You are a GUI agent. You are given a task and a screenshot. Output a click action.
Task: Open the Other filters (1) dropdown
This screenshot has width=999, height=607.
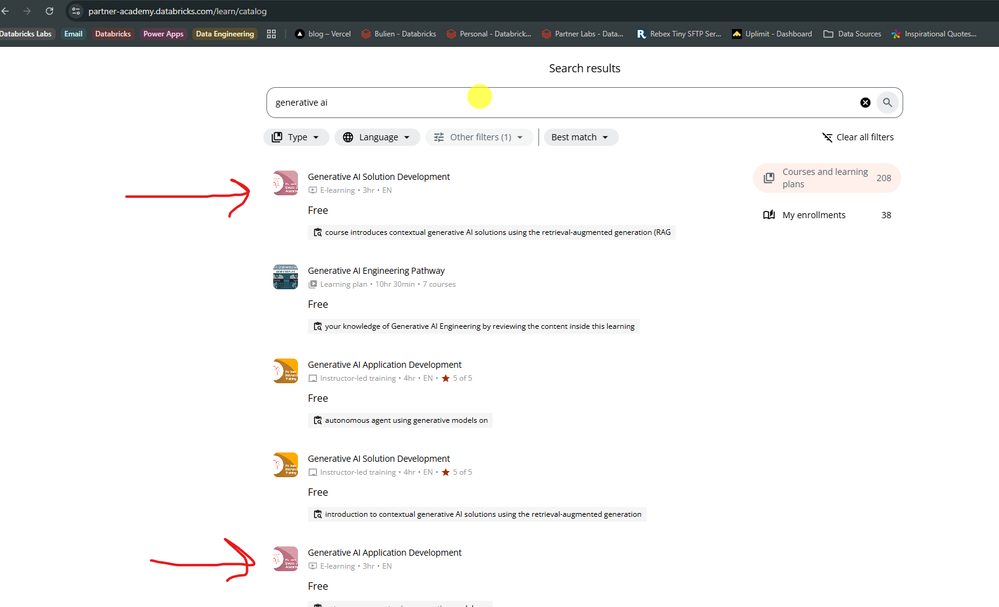(479, 137)
